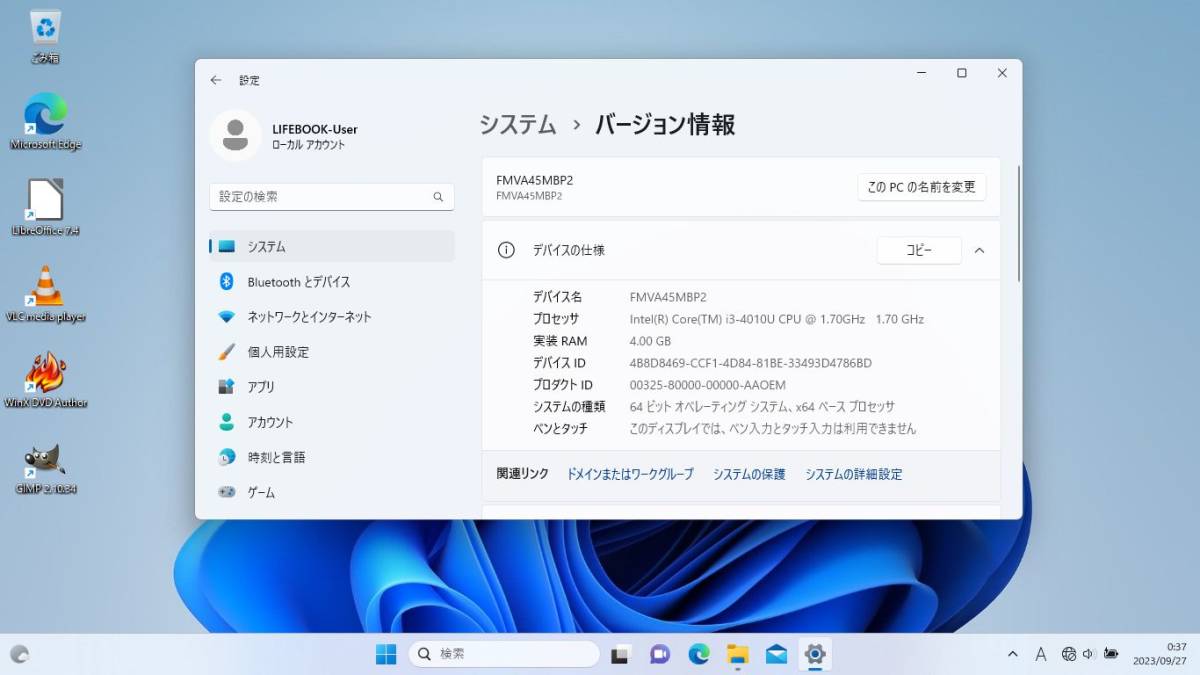Screen dimensions: 1200x675
Task: Click the システム breadcrumb in the header
Action: tap(518, 125)
